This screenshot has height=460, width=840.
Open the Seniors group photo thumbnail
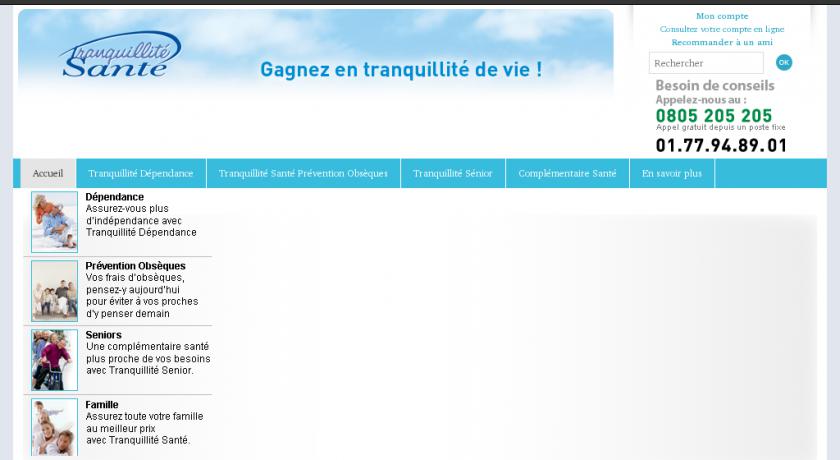tap(54, 360)
